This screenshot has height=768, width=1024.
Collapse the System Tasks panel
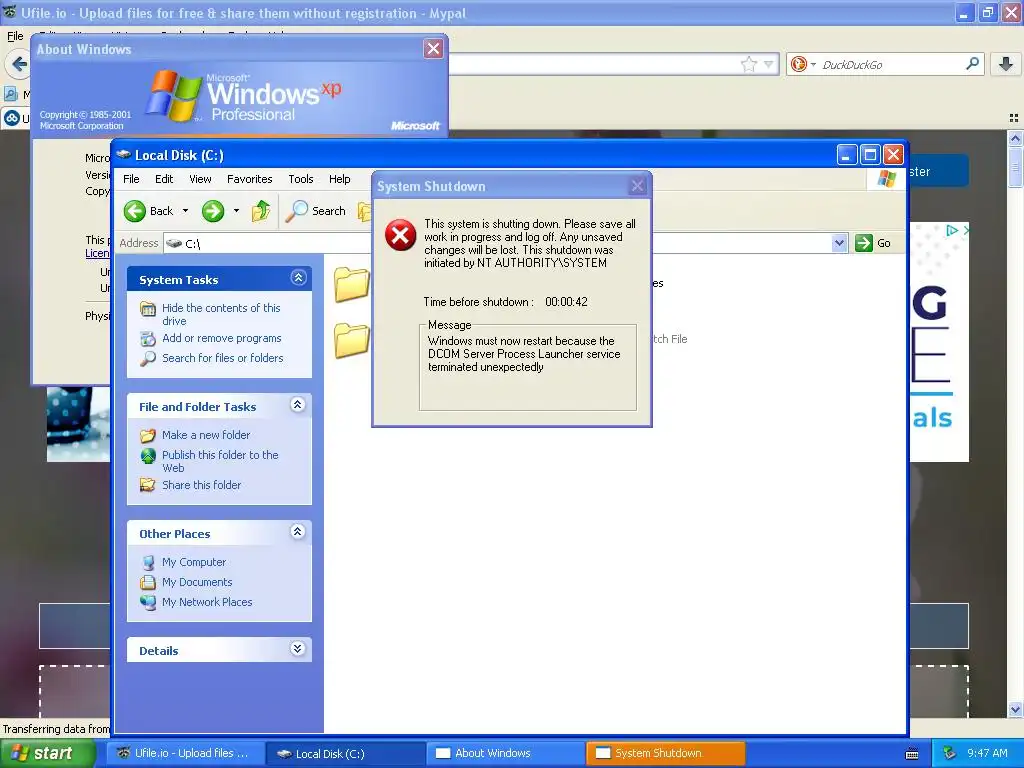pos(298,278)
